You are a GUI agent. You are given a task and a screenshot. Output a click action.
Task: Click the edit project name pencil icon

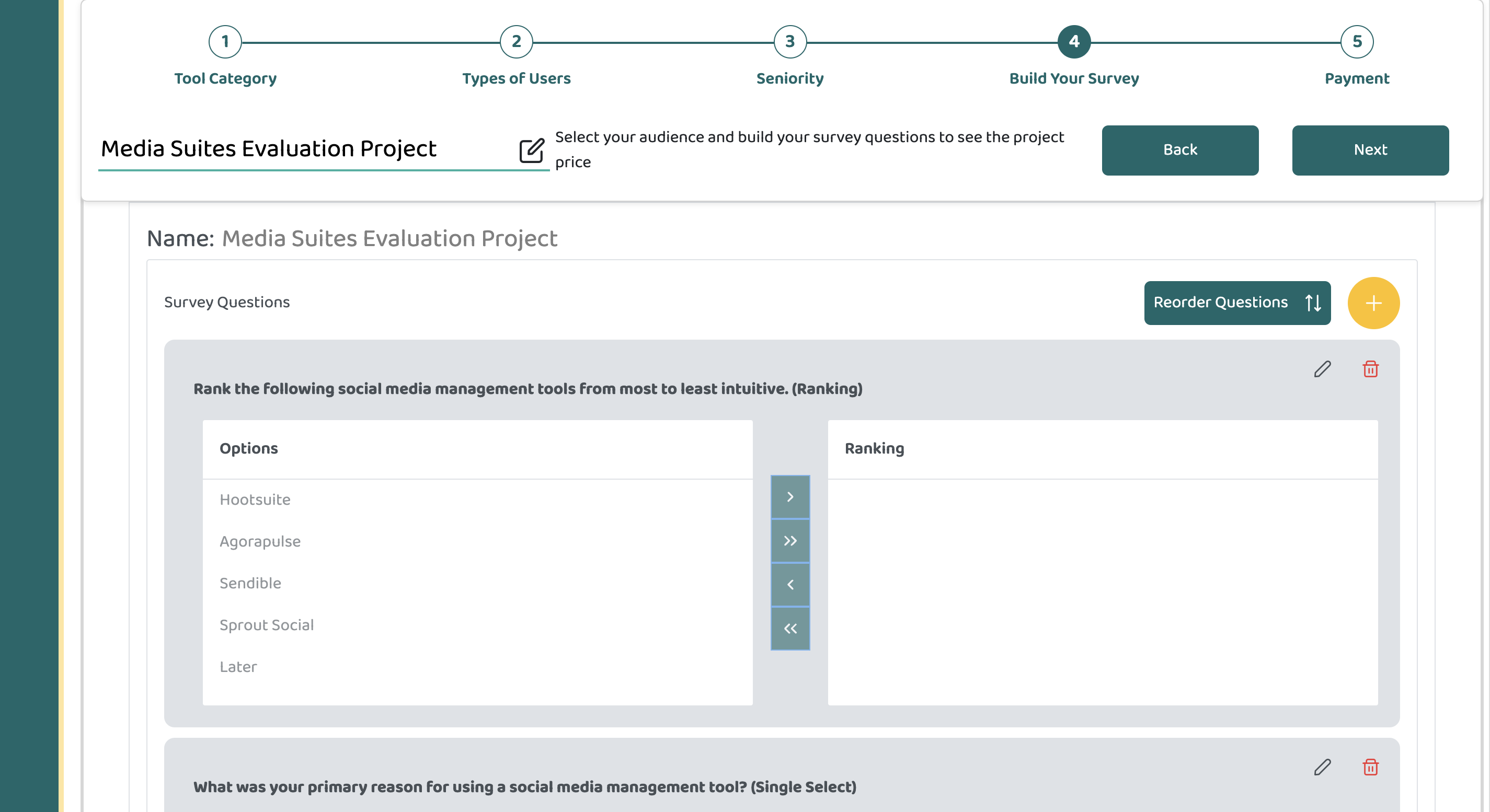click(531, 150)
